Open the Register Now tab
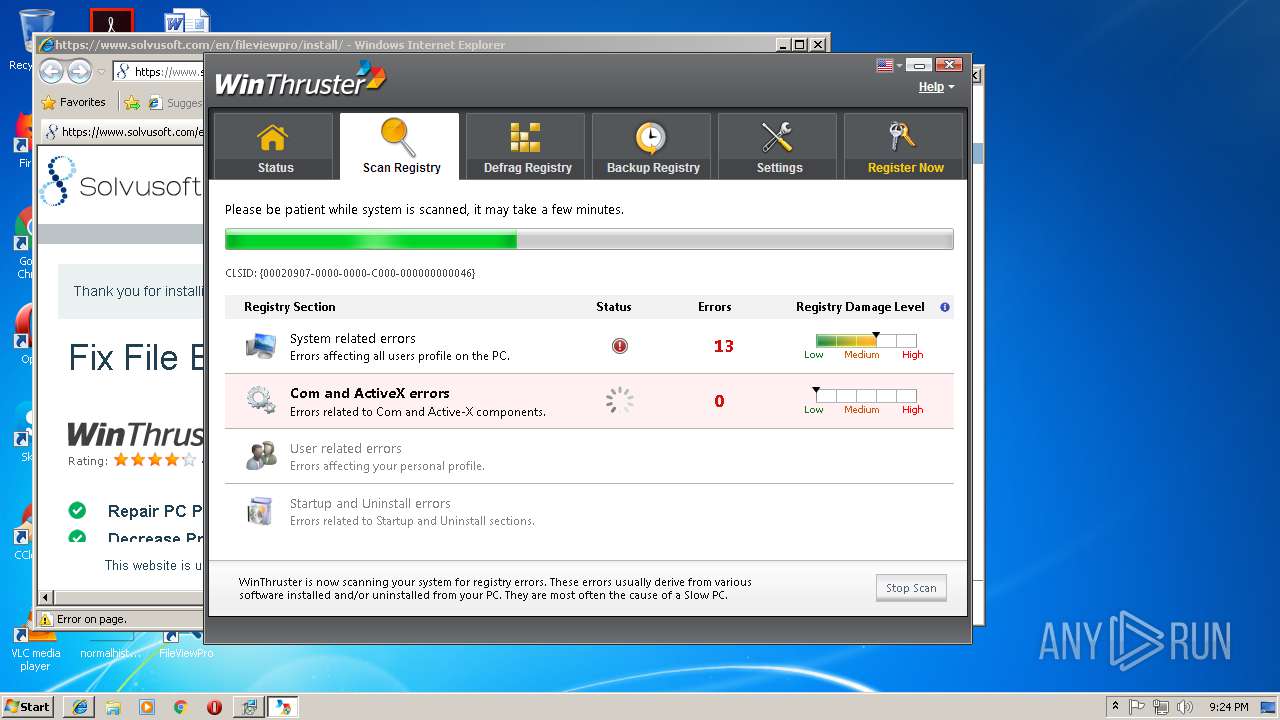This screenshot has width=1280, height=720. [x=904, y=146]
